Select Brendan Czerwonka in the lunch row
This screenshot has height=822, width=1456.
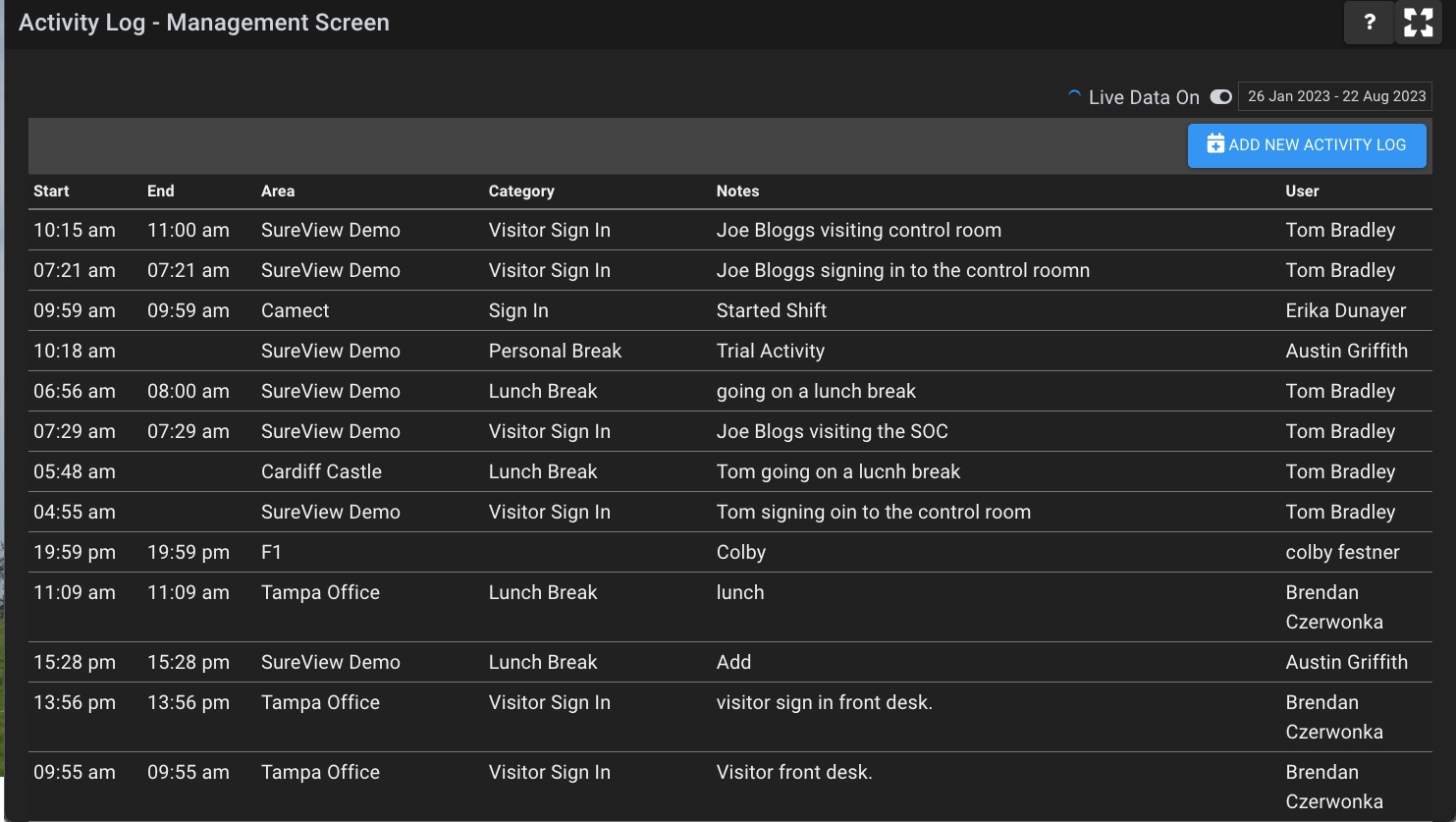1335,607
